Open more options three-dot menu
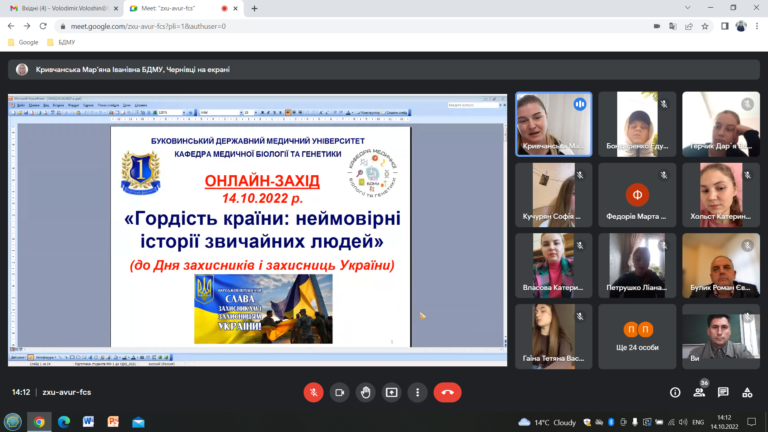 pyautogui.click(x=417, y=392)
